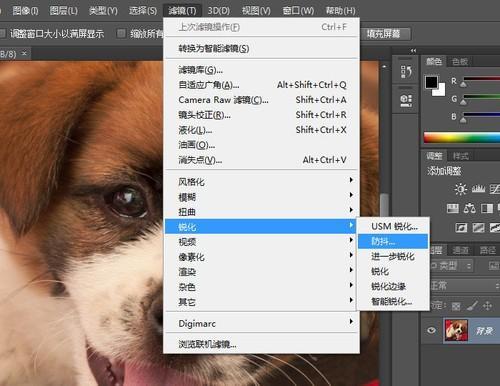Click the black foreground color swatch
This screenshot has height=386, width=500.
(431, 82)
